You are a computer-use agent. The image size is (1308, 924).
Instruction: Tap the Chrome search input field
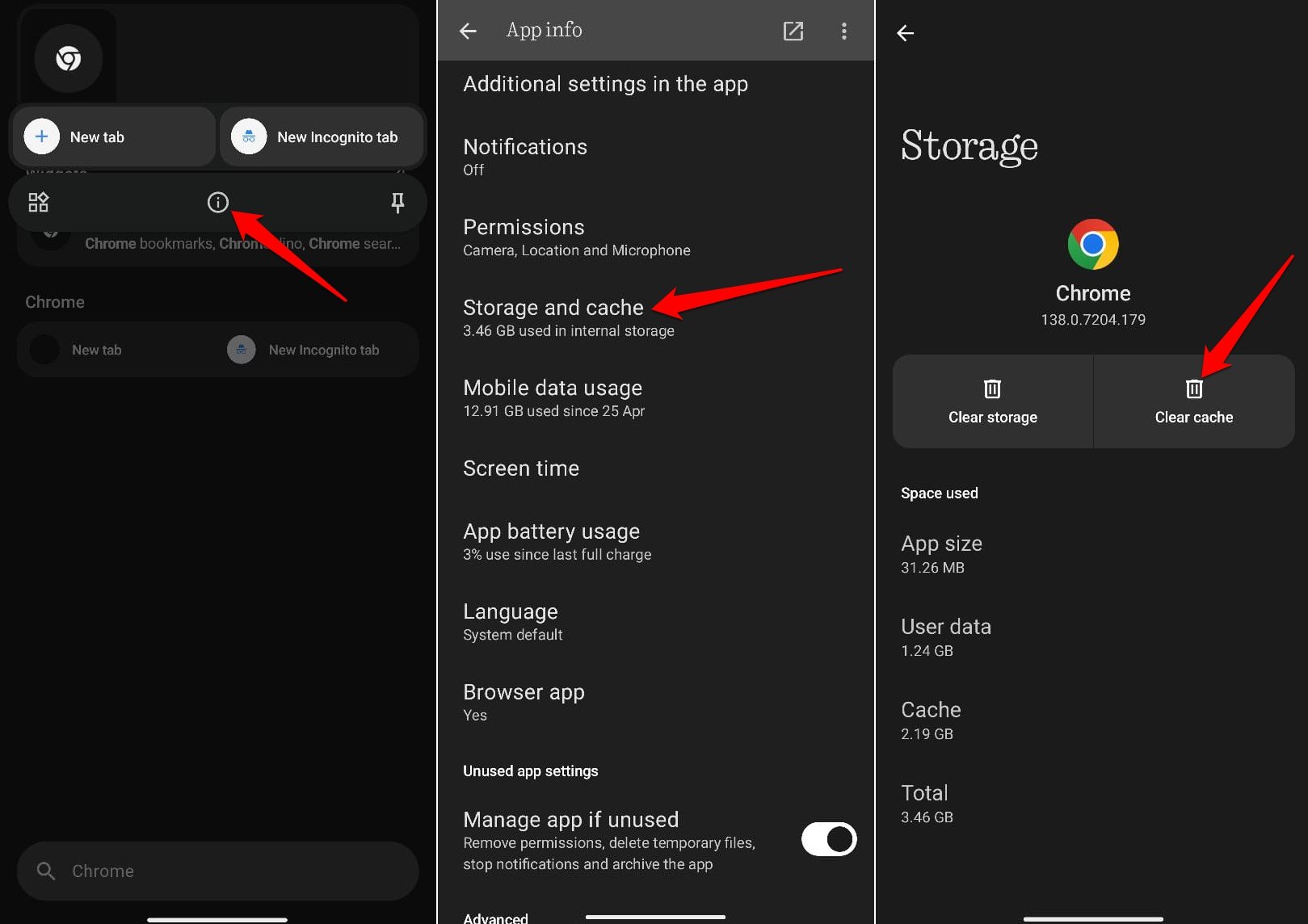[217, 871]
